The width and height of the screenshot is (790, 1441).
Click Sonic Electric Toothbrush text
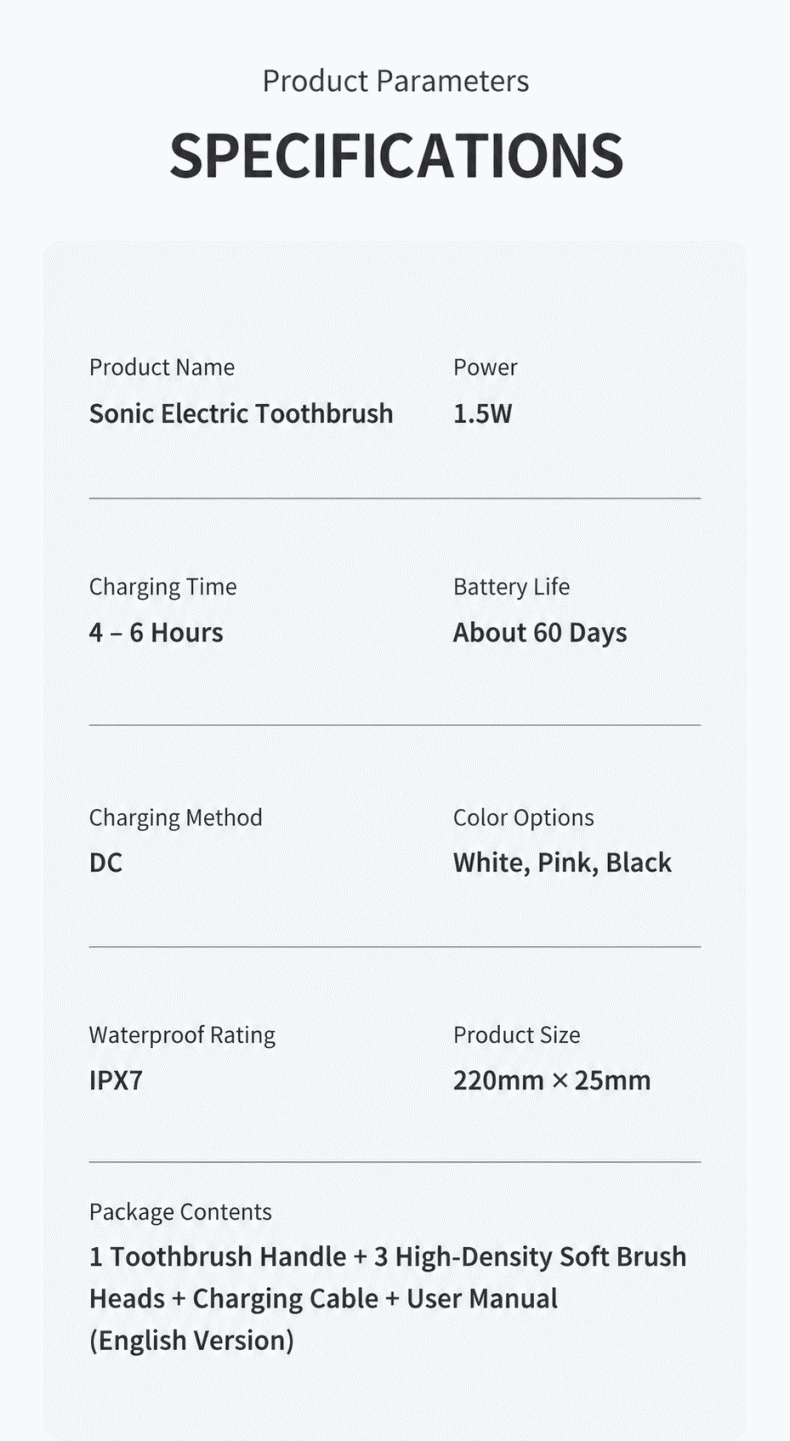pyautogui.click(x=241, y=413)
